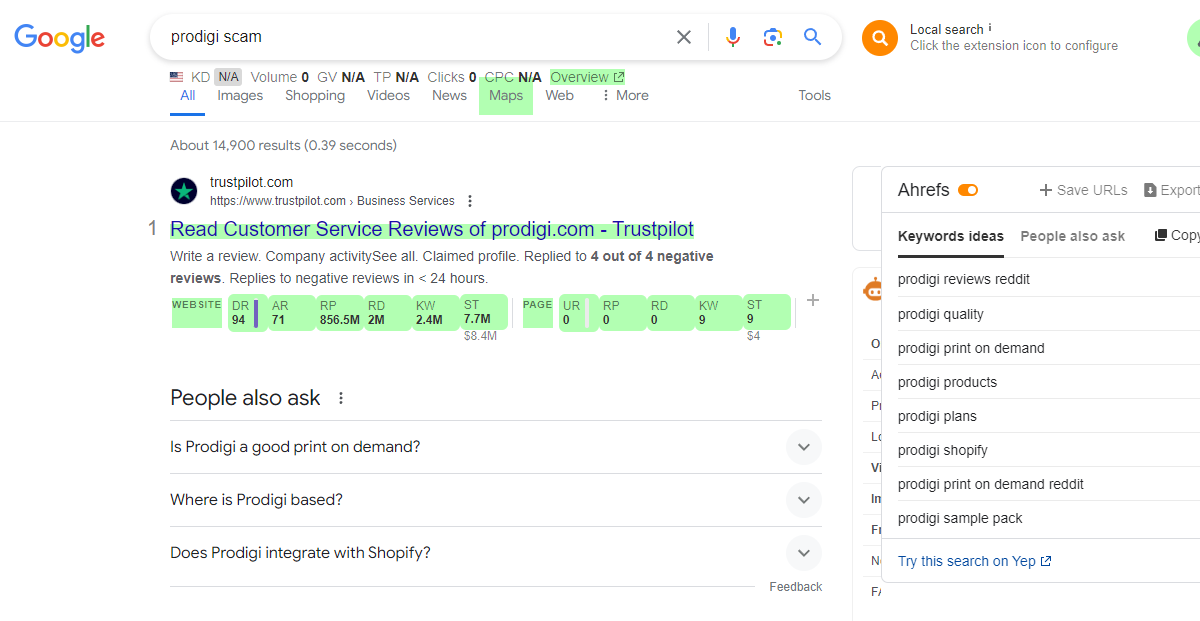Open 'Try this search on Yep' link
The height and width of the screenshot is (621, 1200).
(x=975, y=561)
